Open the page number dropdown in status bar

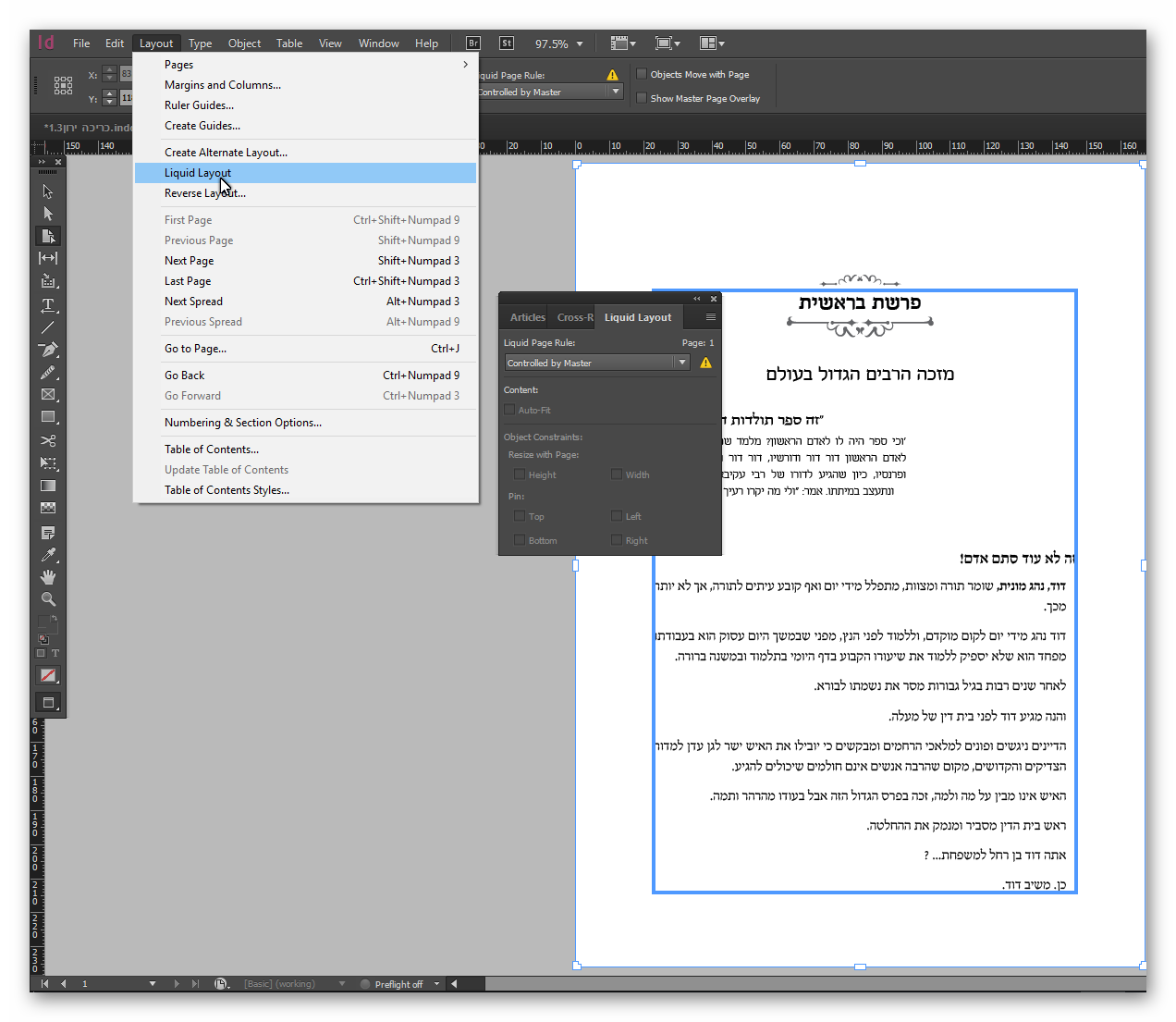point(153,984)
